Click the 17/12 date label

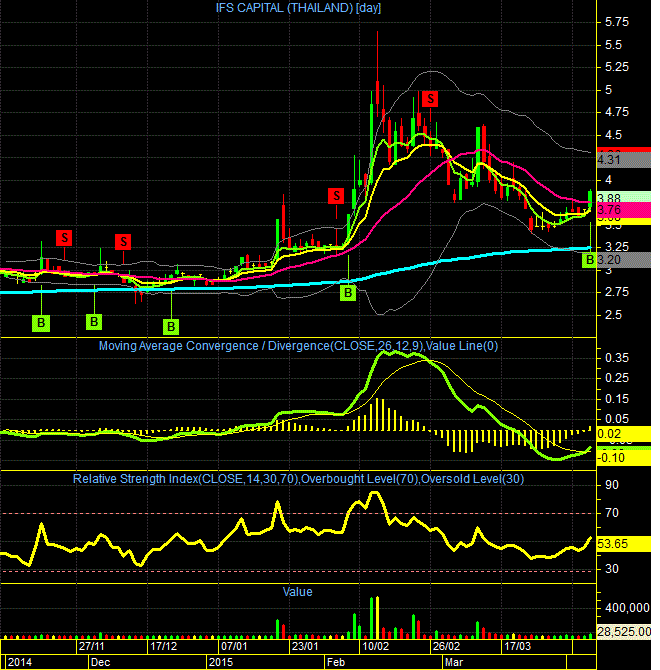tap(163, 646)
